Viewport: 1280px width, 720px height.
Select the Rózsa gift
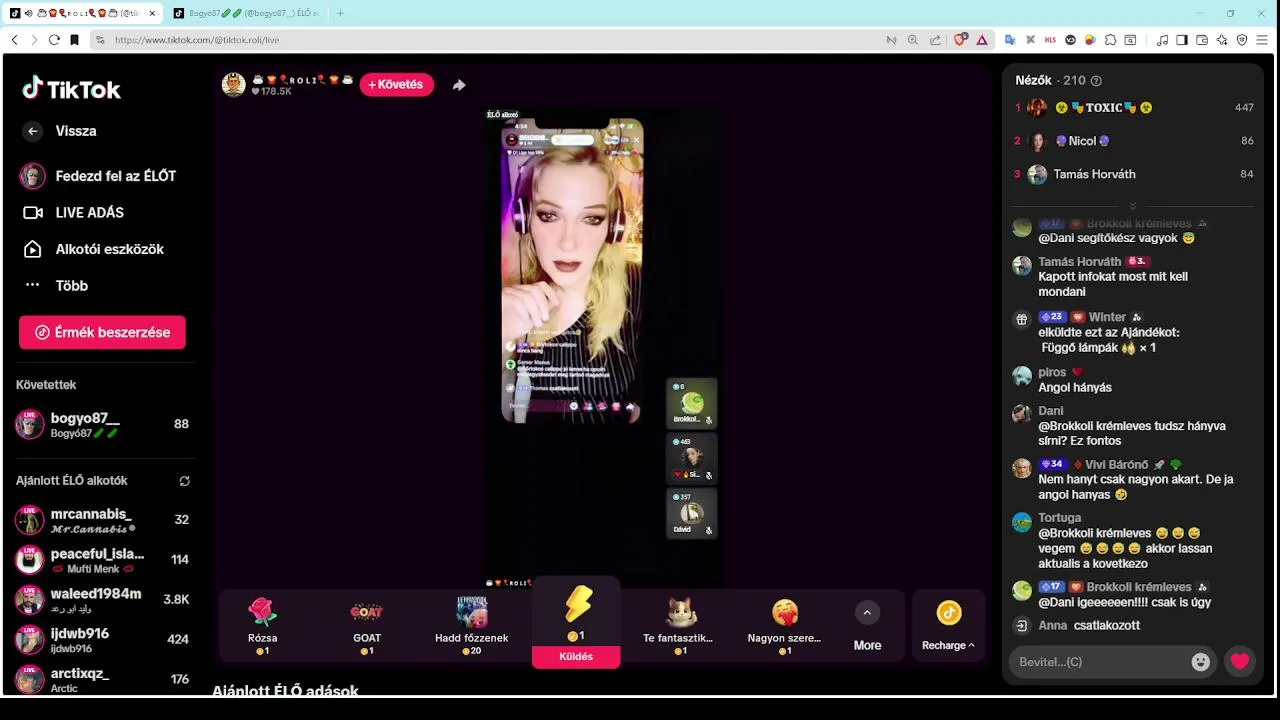(262, 625)
